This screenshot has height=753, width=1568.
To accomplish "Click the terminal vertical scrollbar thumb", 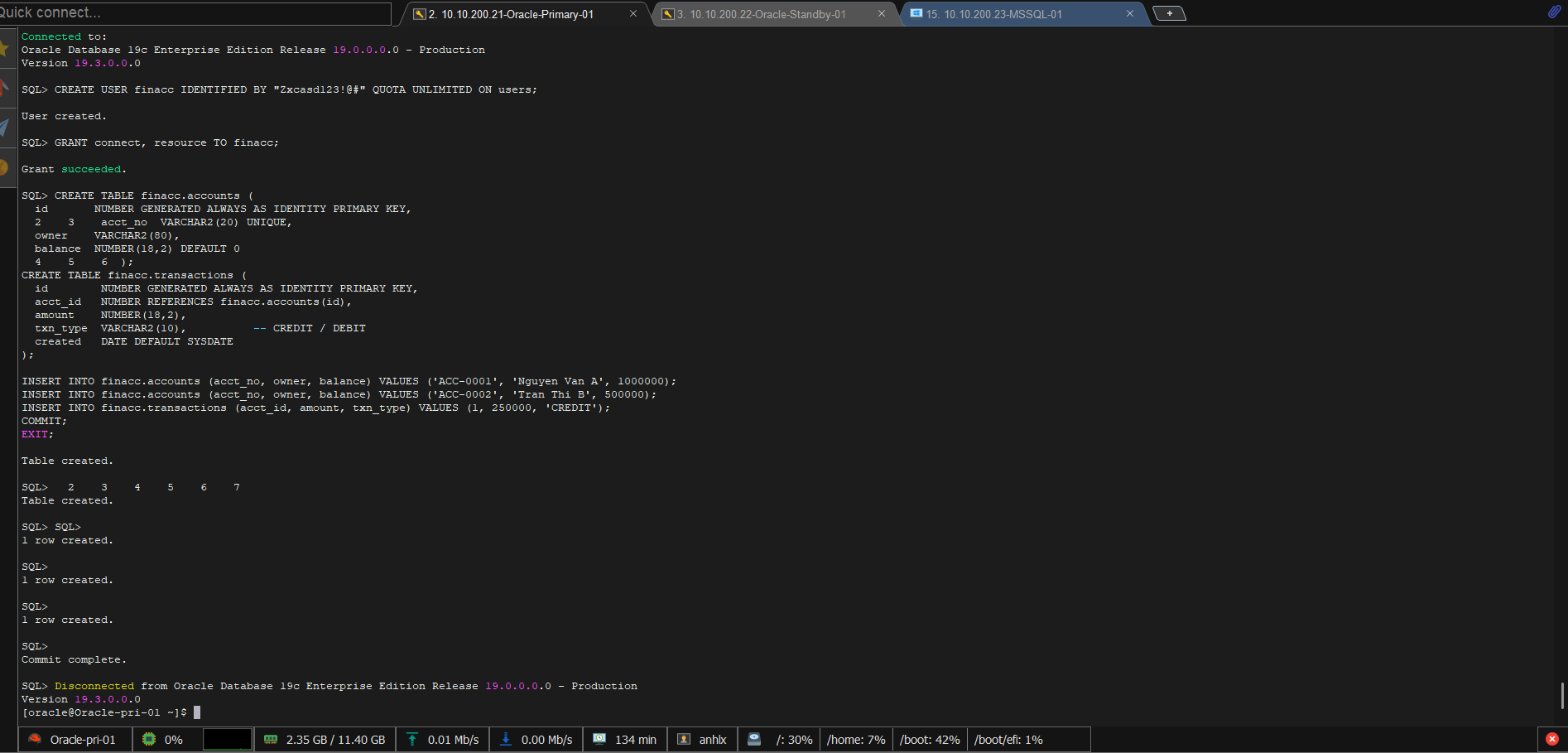I will click(1562, 695).
